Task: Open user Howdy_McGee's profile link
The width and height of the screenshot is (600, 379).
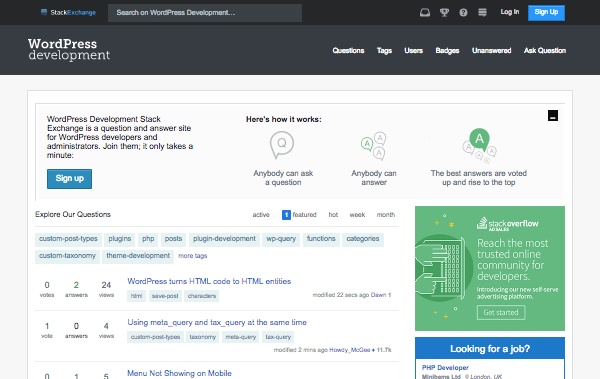Action: tap(350, 350)
